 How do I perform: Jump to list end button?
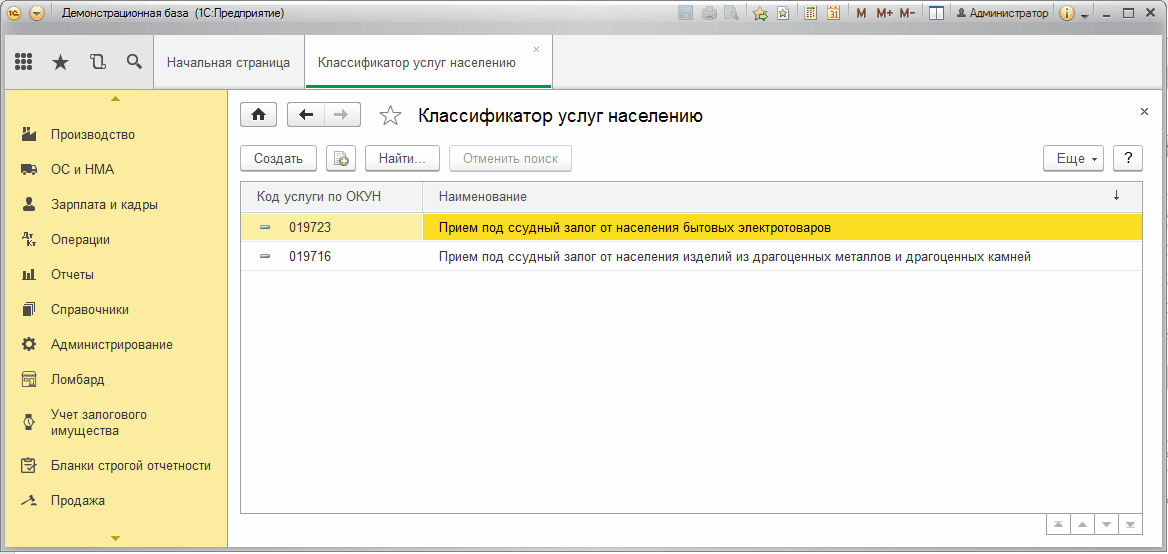pos(1130,524)
